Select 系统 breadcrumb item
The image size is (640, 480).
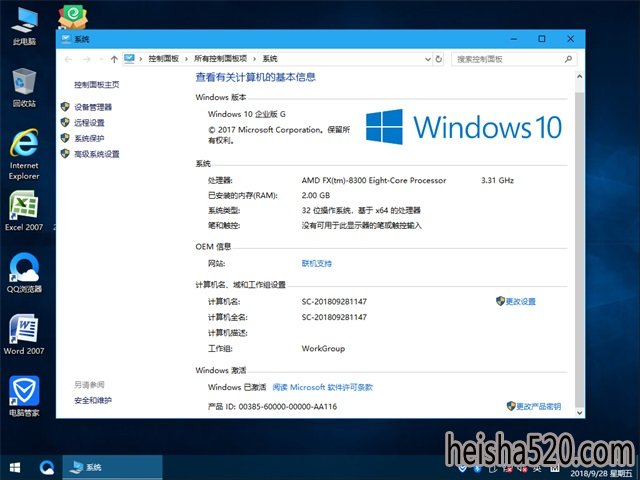pyautogui.click(x=270, y=59)
